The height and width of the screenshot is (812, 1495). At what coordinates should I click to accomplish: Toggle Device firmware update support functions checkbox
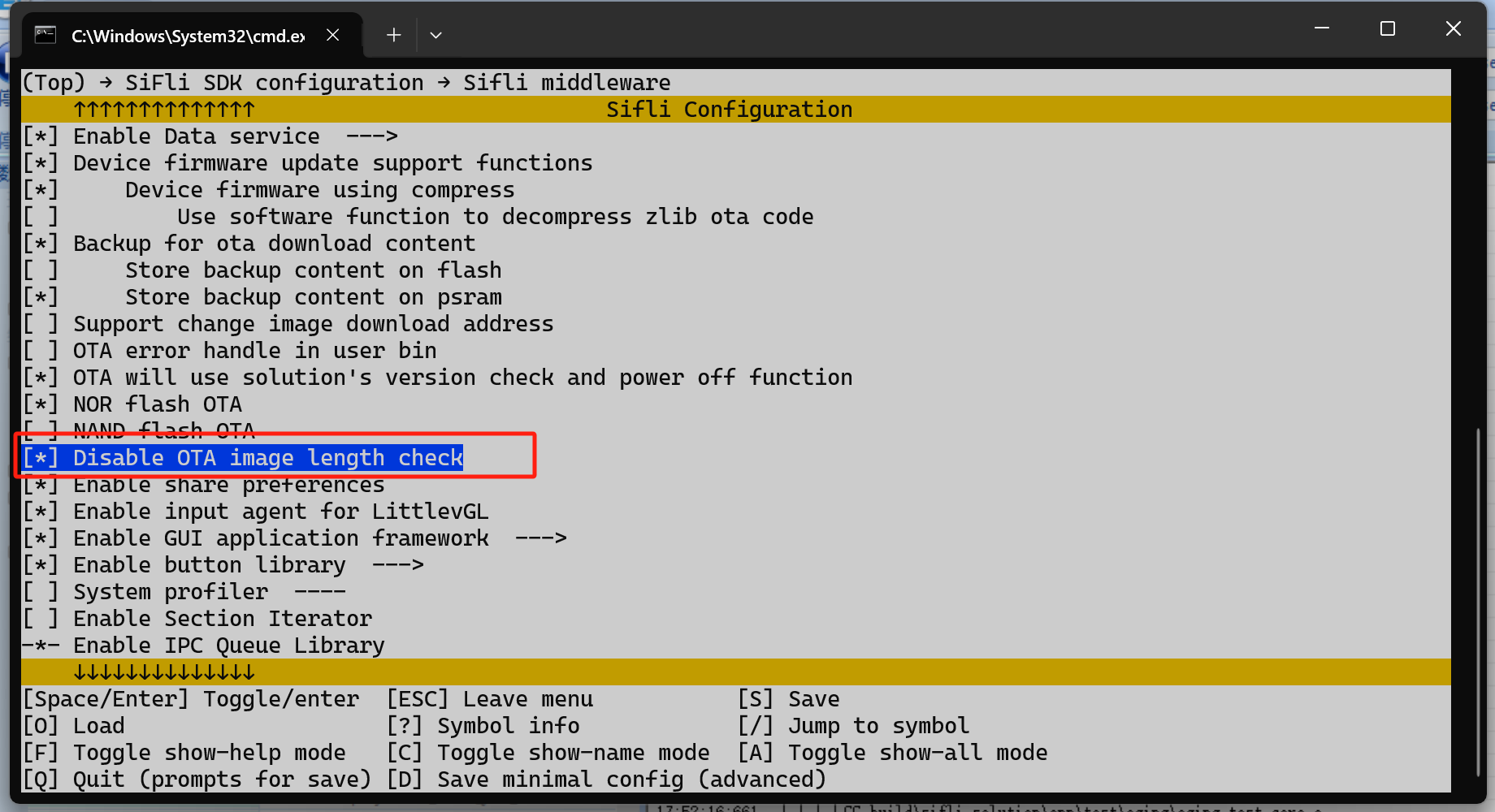41,163
